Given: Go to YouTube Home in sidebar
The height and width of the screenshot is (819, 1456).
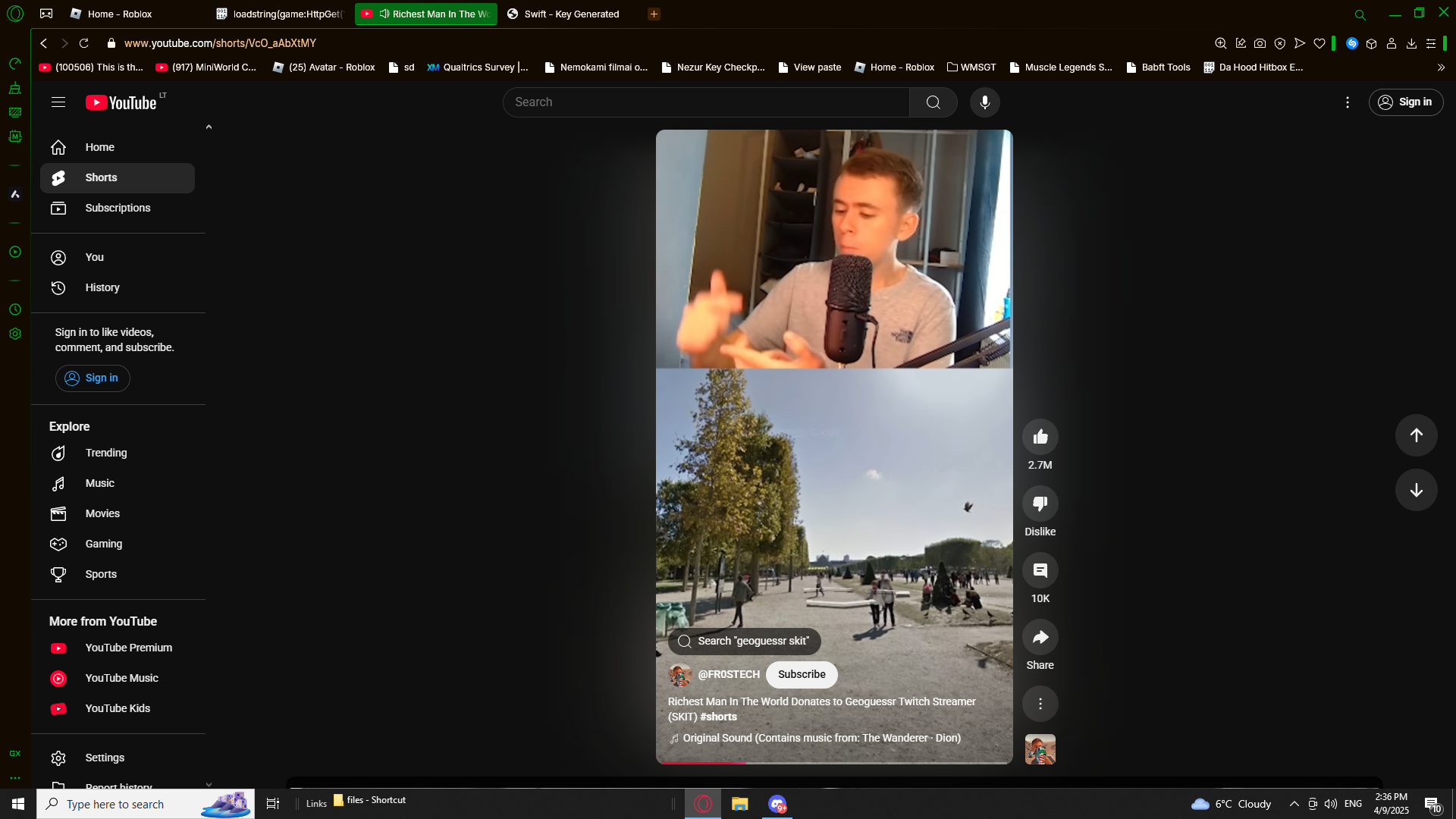Looking at the screenshot, I should (118, 148).
